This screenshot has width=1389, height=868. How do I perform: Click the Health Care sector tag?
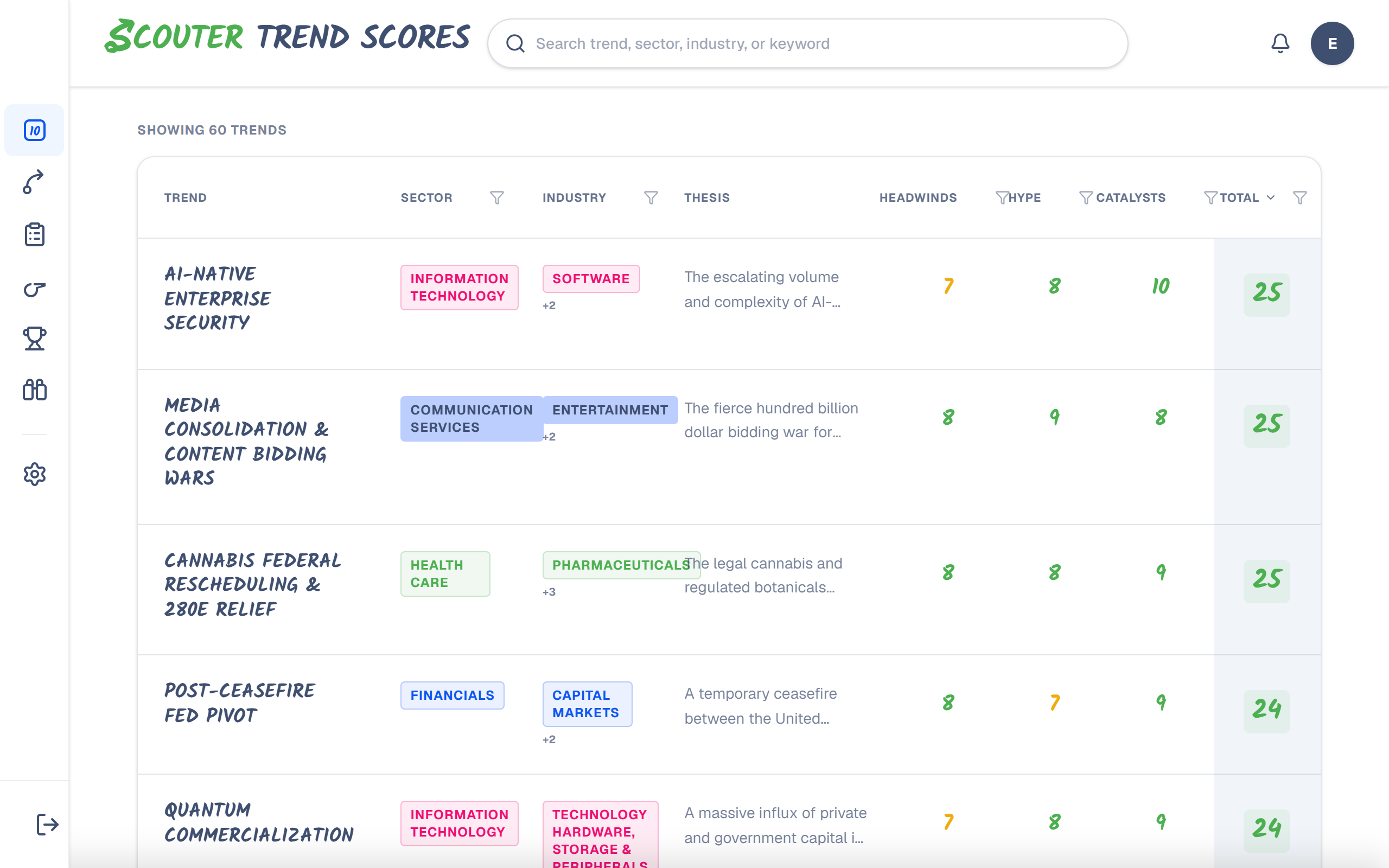click(445, 573)
